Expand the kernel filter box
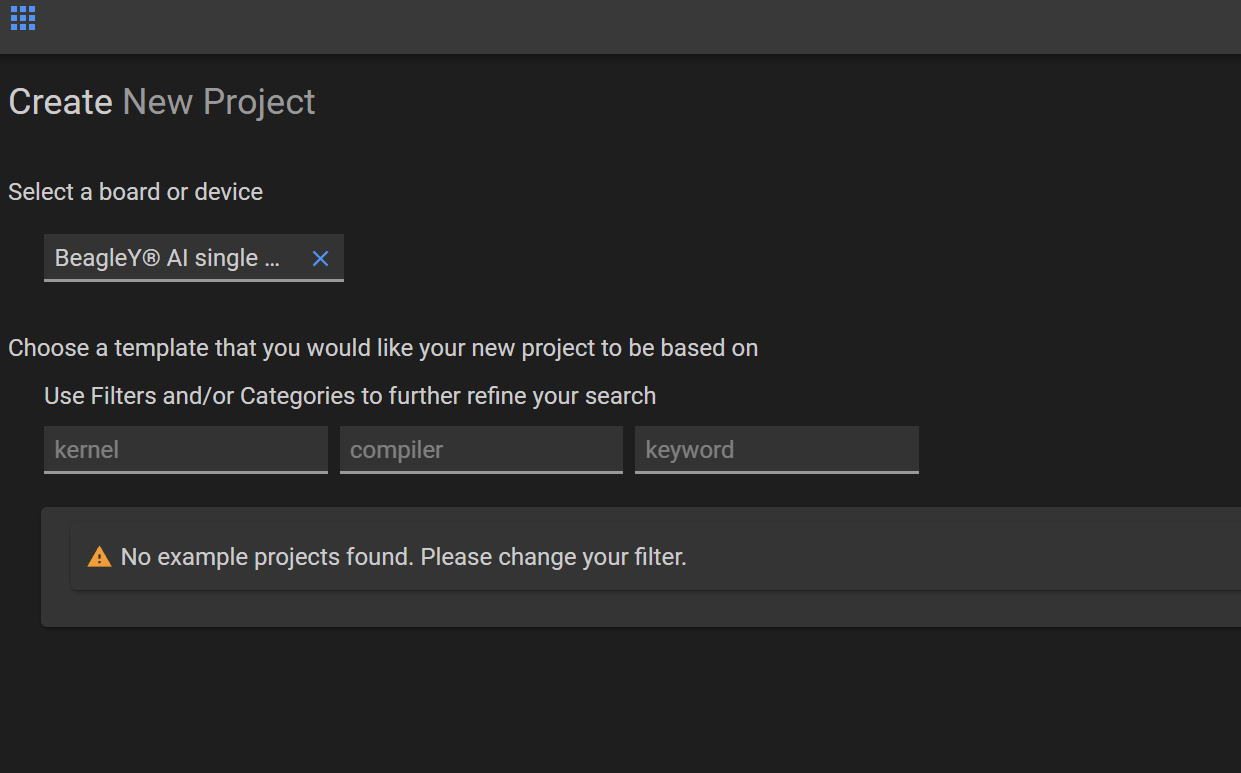The height and width of the screenshot is (773, 1241). point(185,450)
